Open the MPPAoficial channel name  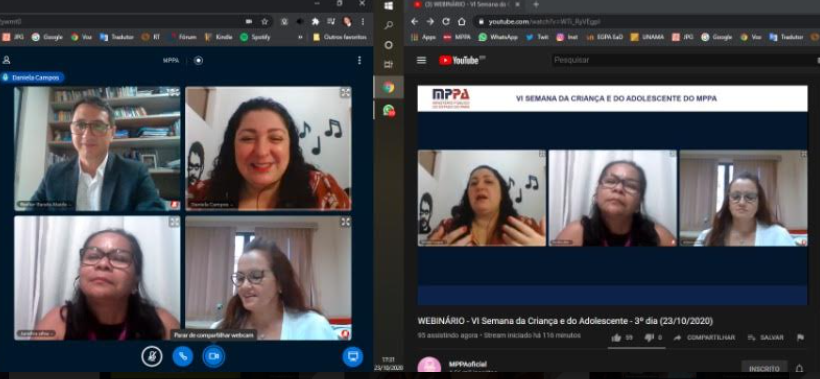tap(468, 364)
